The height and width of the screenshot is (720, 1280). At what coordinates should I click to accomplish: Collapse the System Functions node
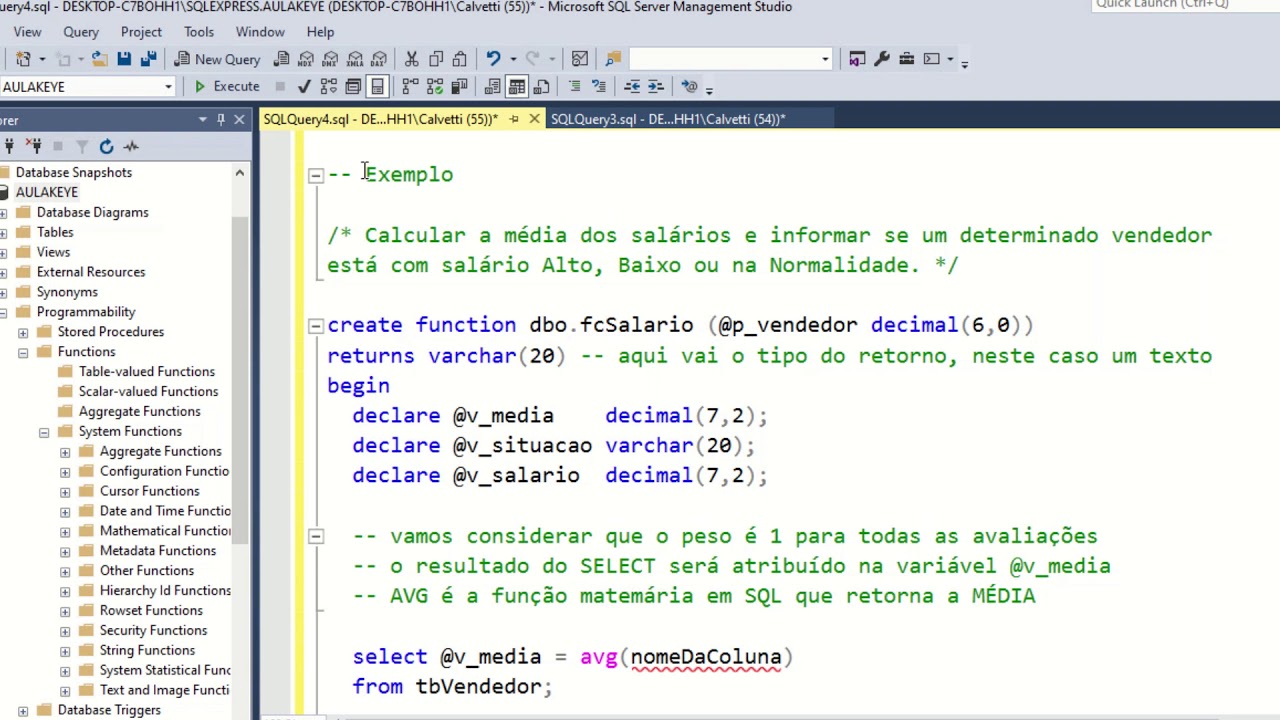[x=44, y=432]
